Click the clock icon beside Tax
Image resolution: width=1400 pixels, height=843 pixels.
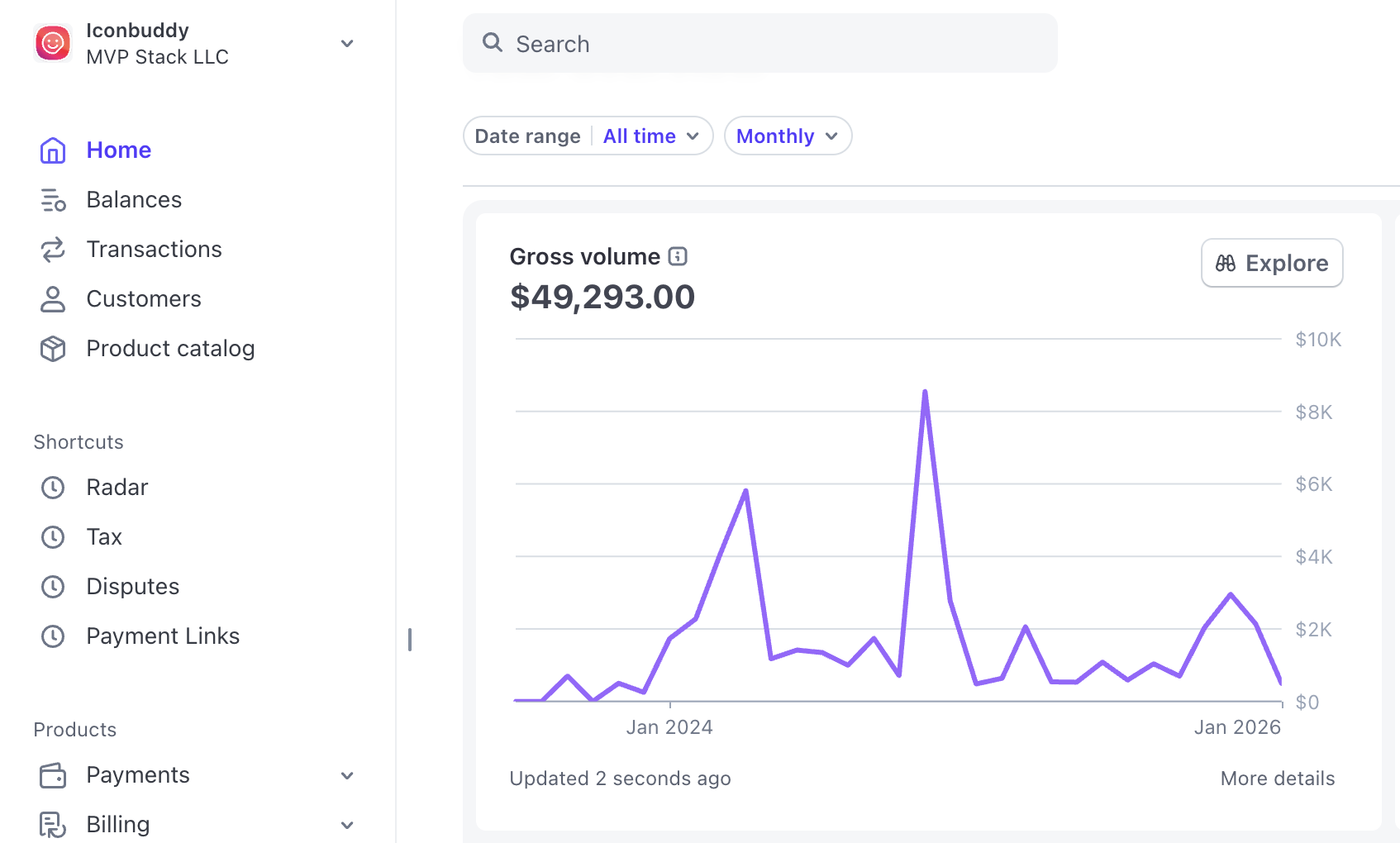click(x=53, y=537)
